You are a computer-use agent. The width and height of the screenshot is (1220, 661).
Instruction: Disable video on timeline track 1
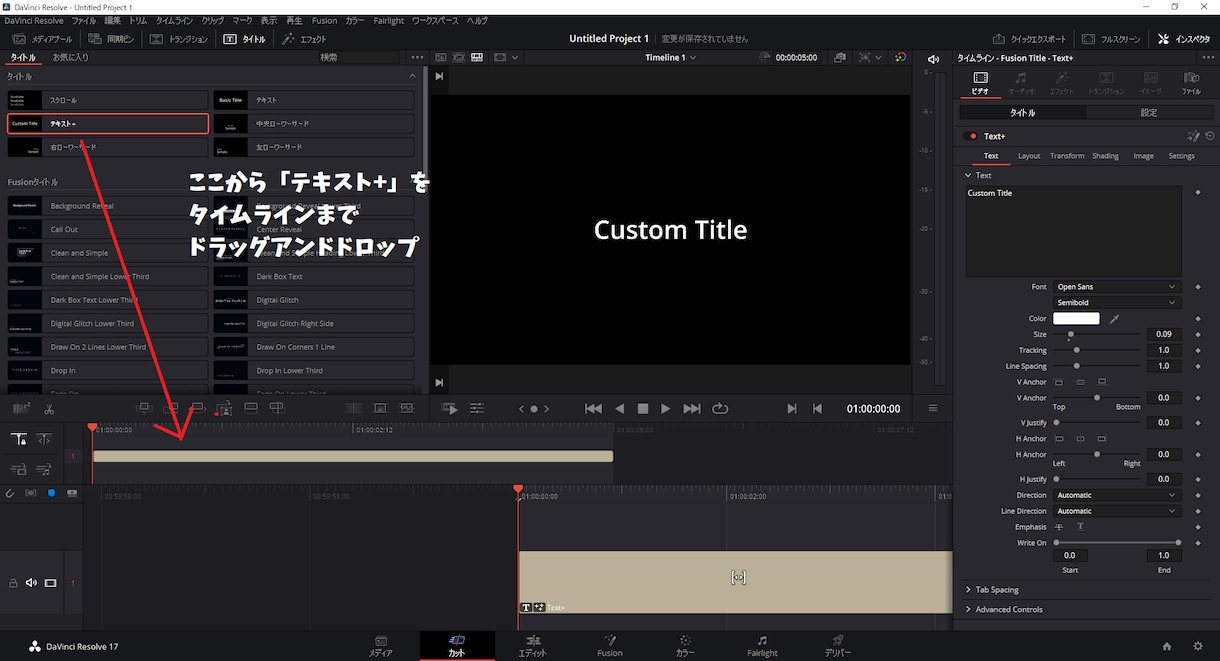(51, 583)
